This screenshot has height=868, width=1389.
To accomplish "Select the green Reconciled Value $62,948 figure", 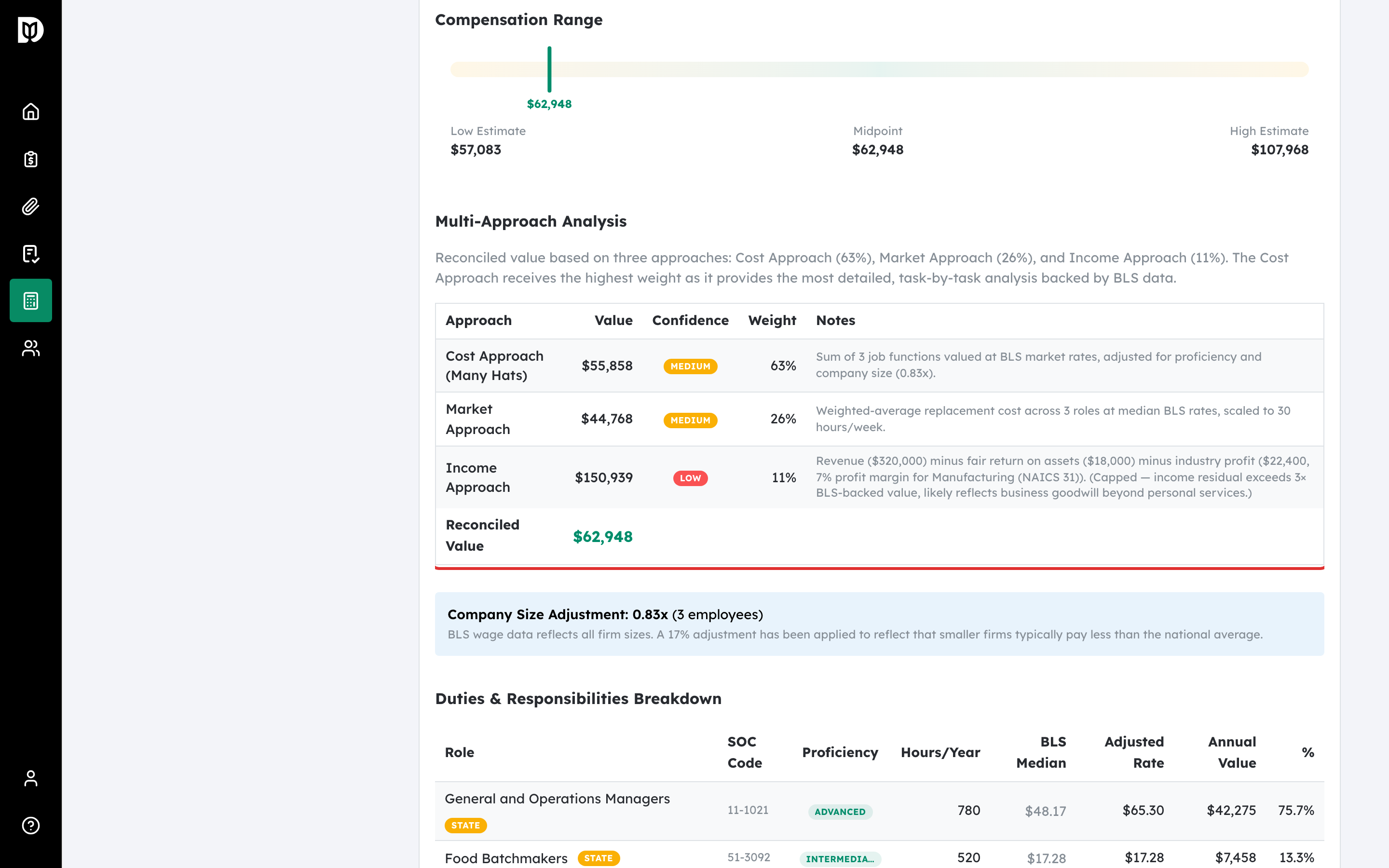I will 602,536.
